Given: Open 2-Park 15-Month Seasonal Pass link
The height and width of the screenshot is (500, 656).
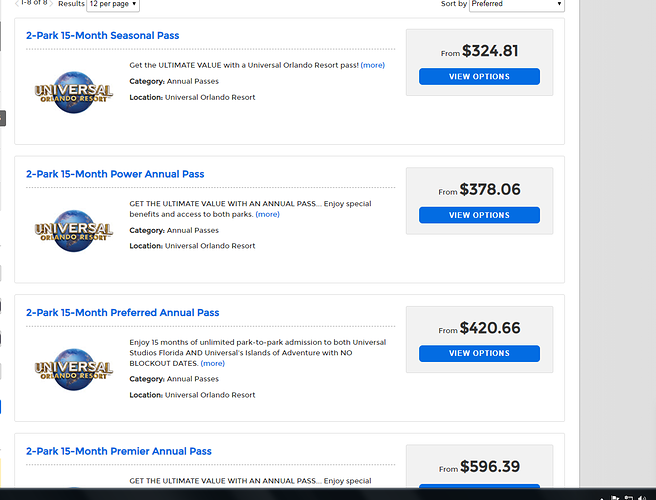Looking at the screenshot, I should 102,36.
